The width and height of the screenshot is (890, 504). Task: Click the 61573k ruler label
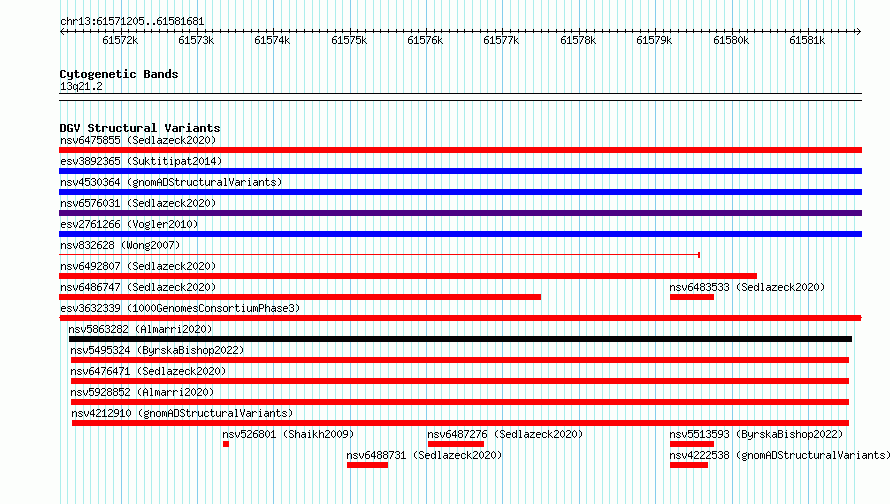(x=196, y=40)
